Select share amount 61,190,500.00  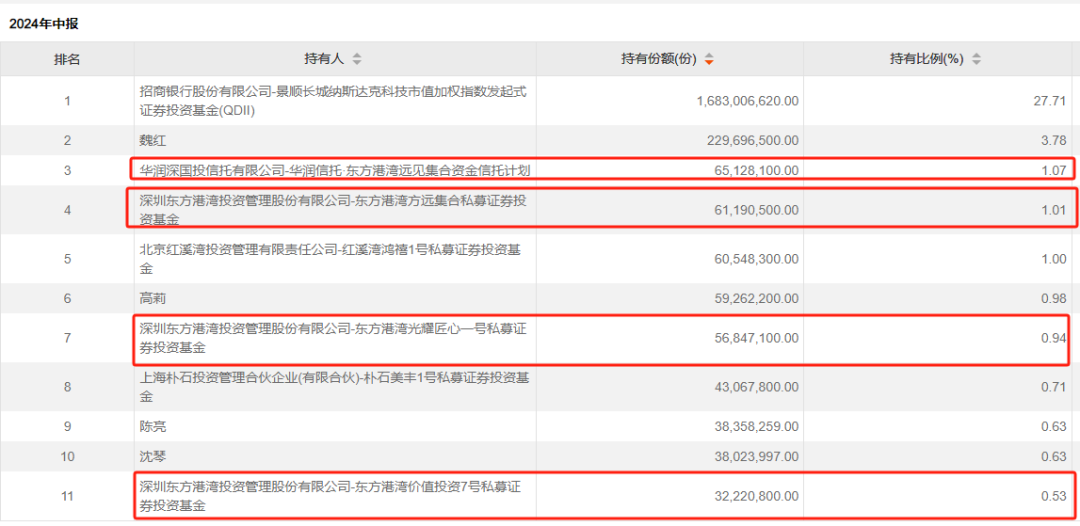pos(756,210)
